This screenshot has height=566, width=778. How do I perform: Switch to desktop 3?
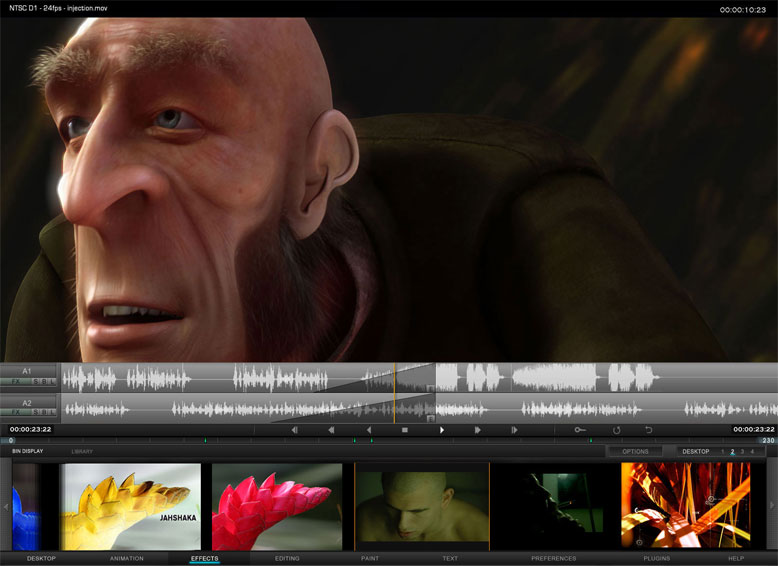tap(742, 451)
